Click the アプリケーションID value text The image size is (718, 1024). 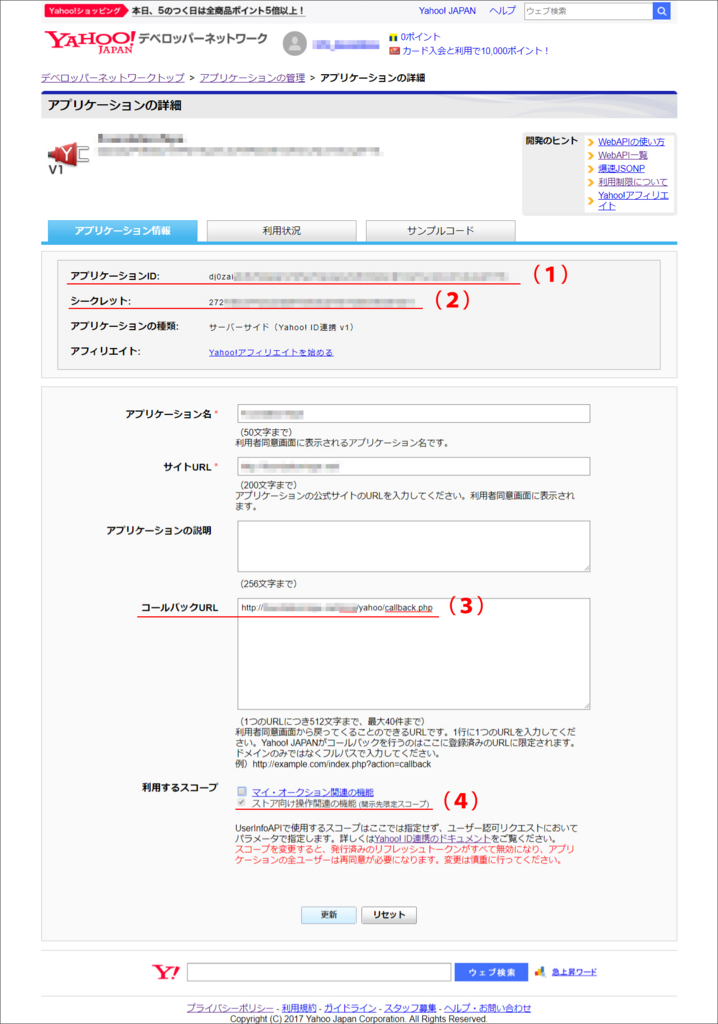click(x=357, y=276)
